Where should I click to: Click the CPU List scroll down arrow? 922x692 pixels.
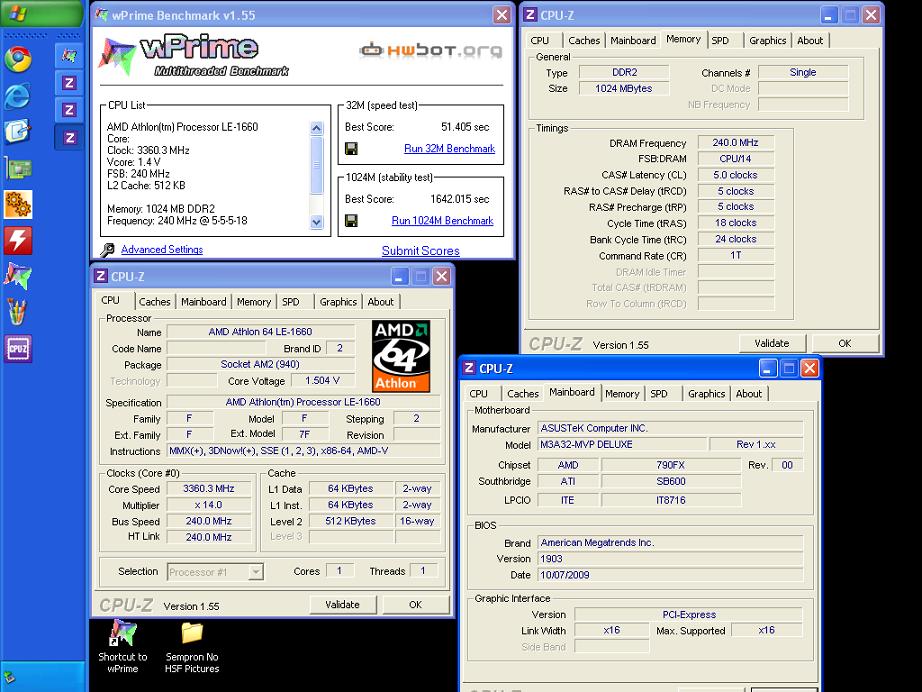point(316,222)
